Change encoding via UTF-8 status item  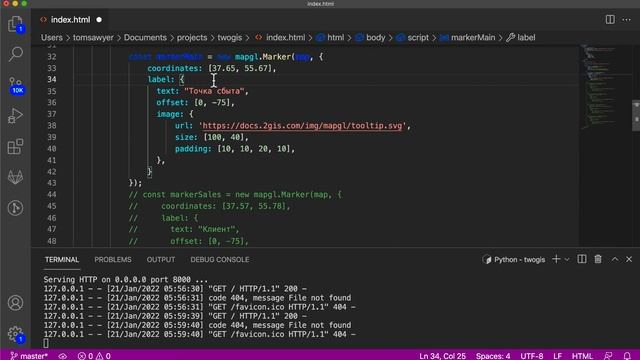(x=531, y=356)
